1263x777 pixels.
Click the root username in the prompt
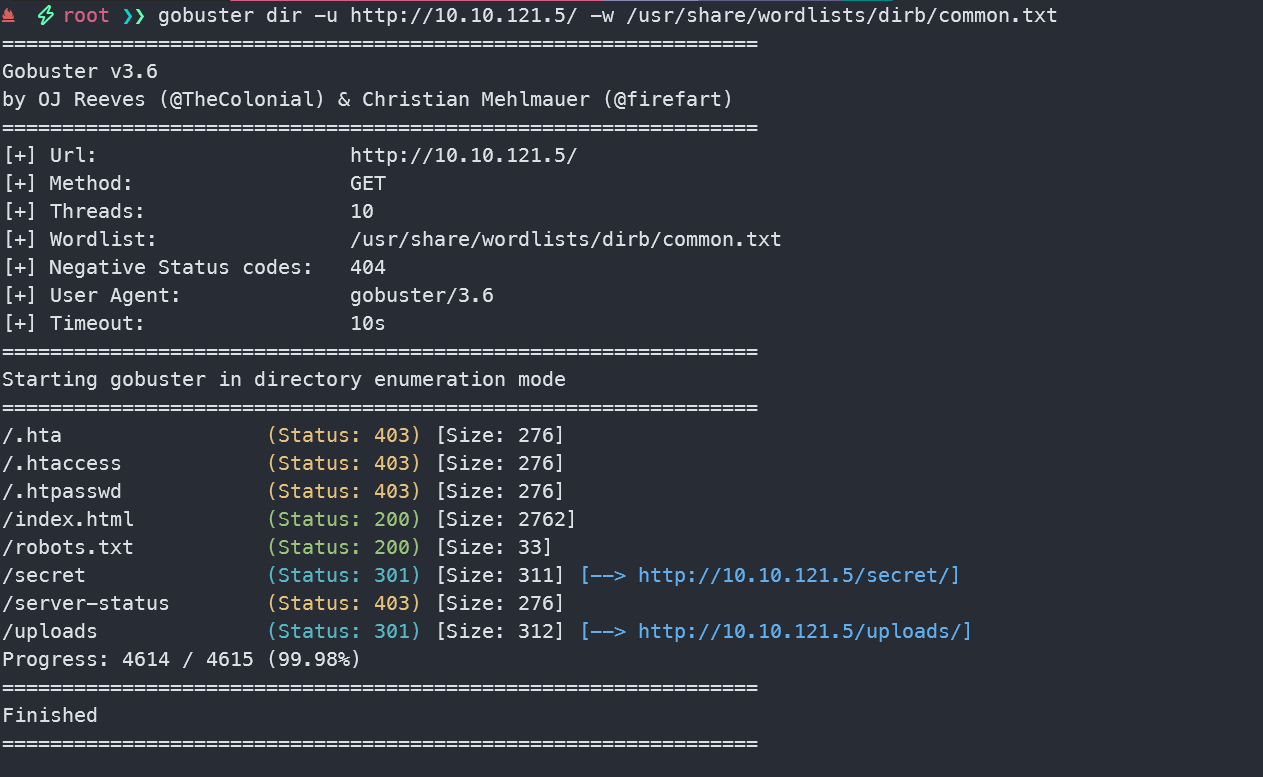pyautogui.click(x=86, y=16)
